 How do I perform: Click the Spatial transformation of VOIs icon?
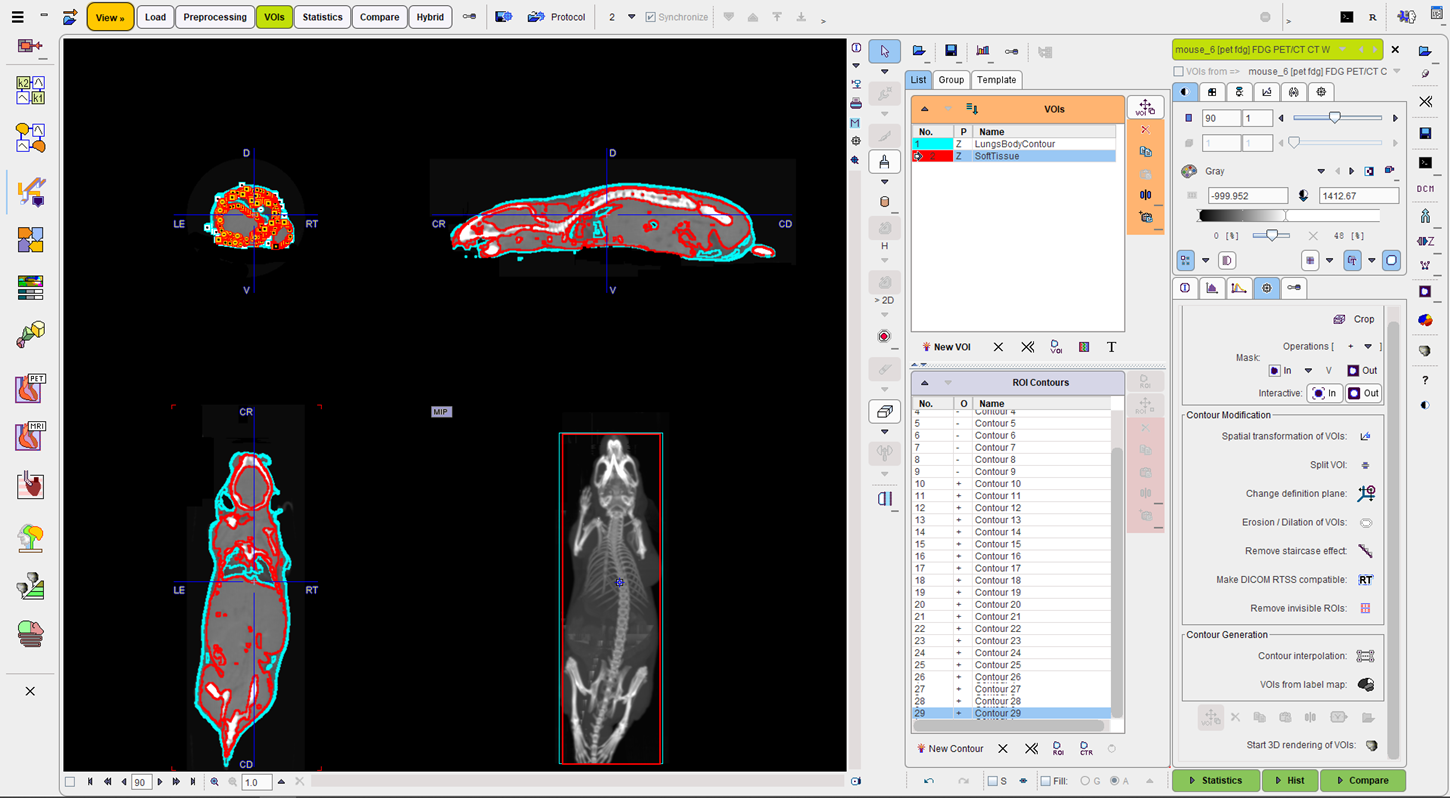[x=1365, y=436]
